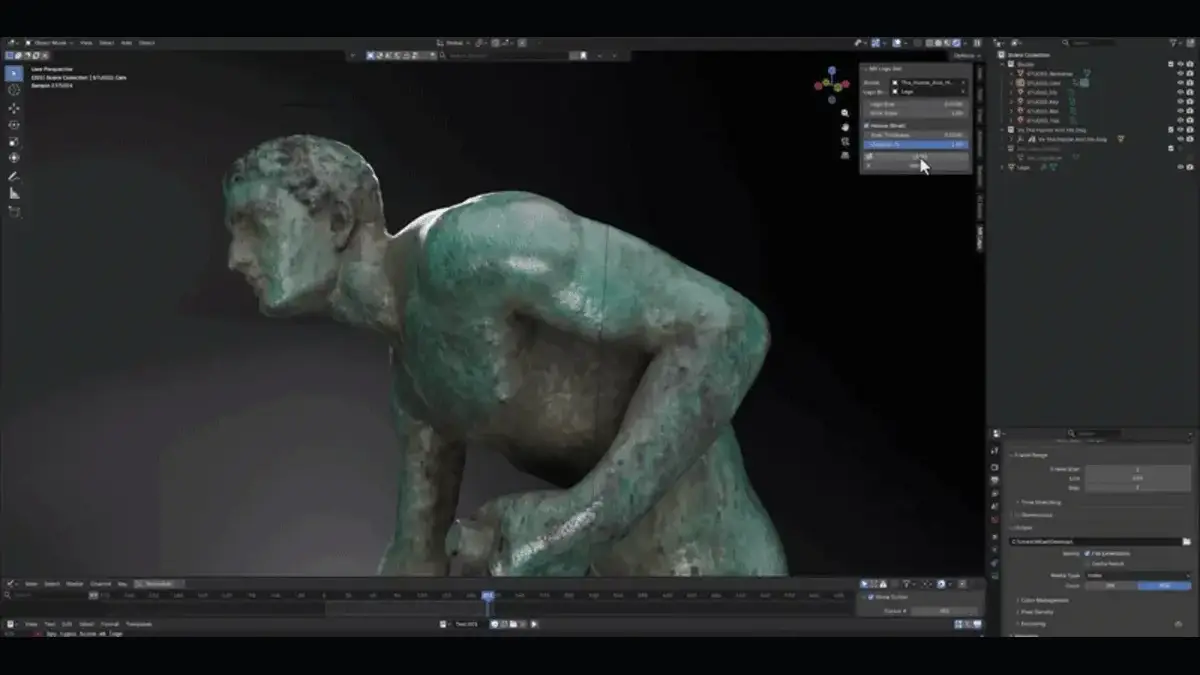Click the editor type icon in viewport header
Image resolution: width=1200 pixels, height=675 pixels.
[13, 43]
